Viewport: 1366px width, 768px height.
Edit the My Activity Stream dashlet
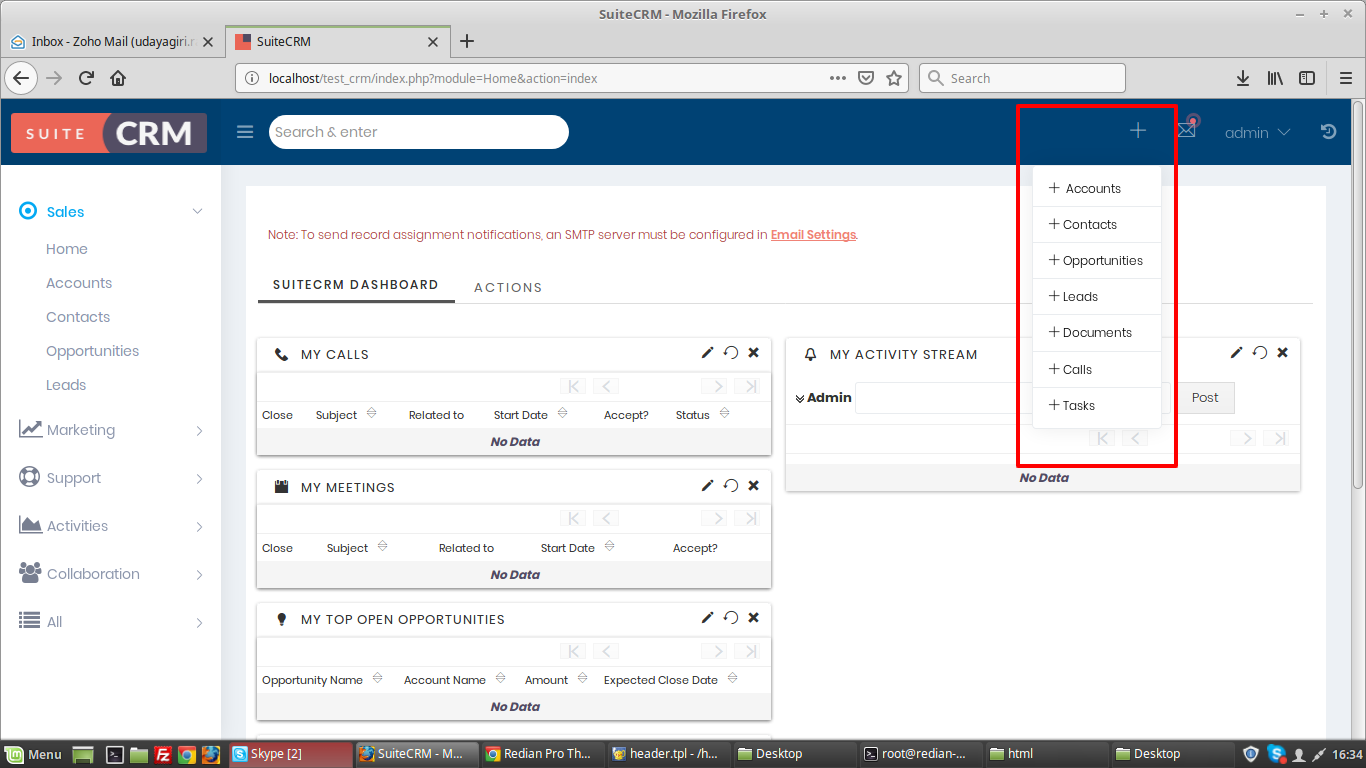[1236, 352]
